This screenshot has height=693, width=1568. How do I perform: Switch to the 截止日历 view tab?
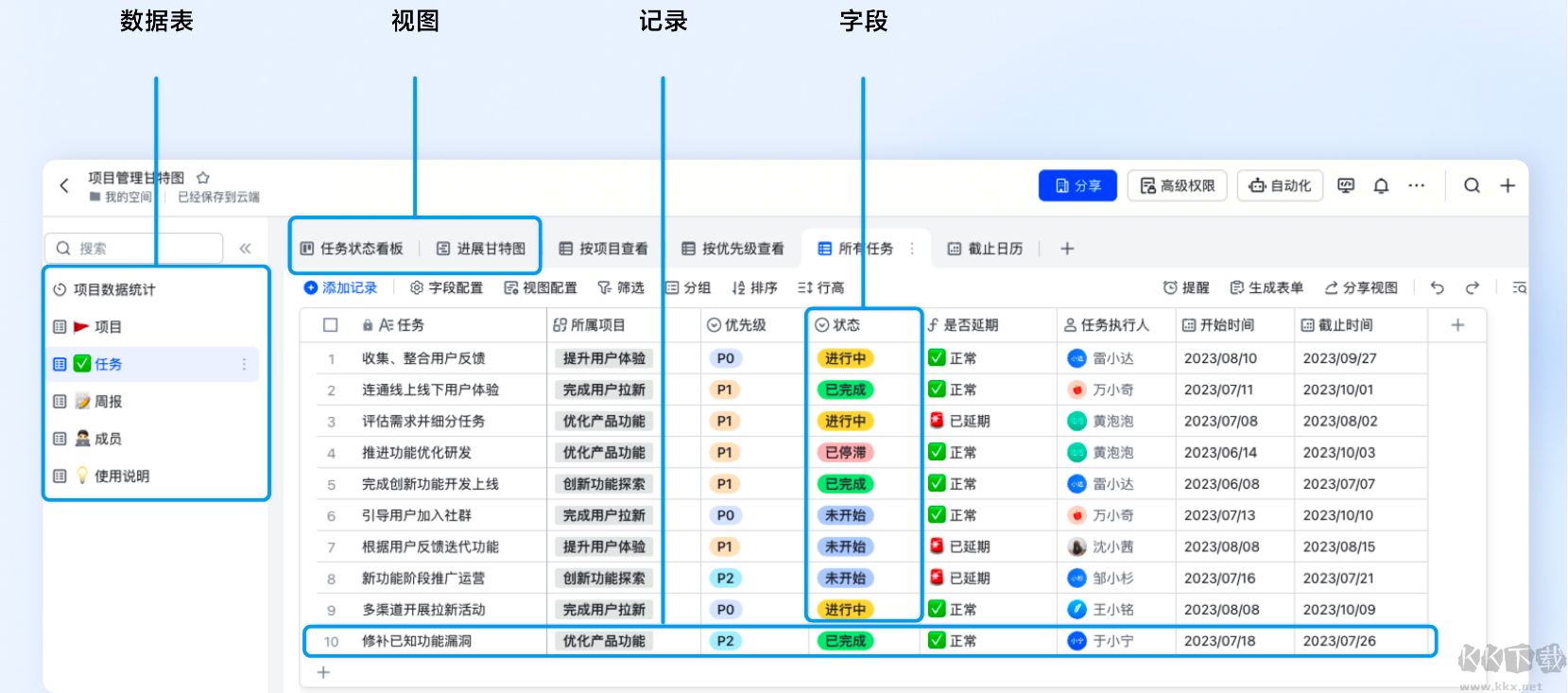click(x=986, y=249)
